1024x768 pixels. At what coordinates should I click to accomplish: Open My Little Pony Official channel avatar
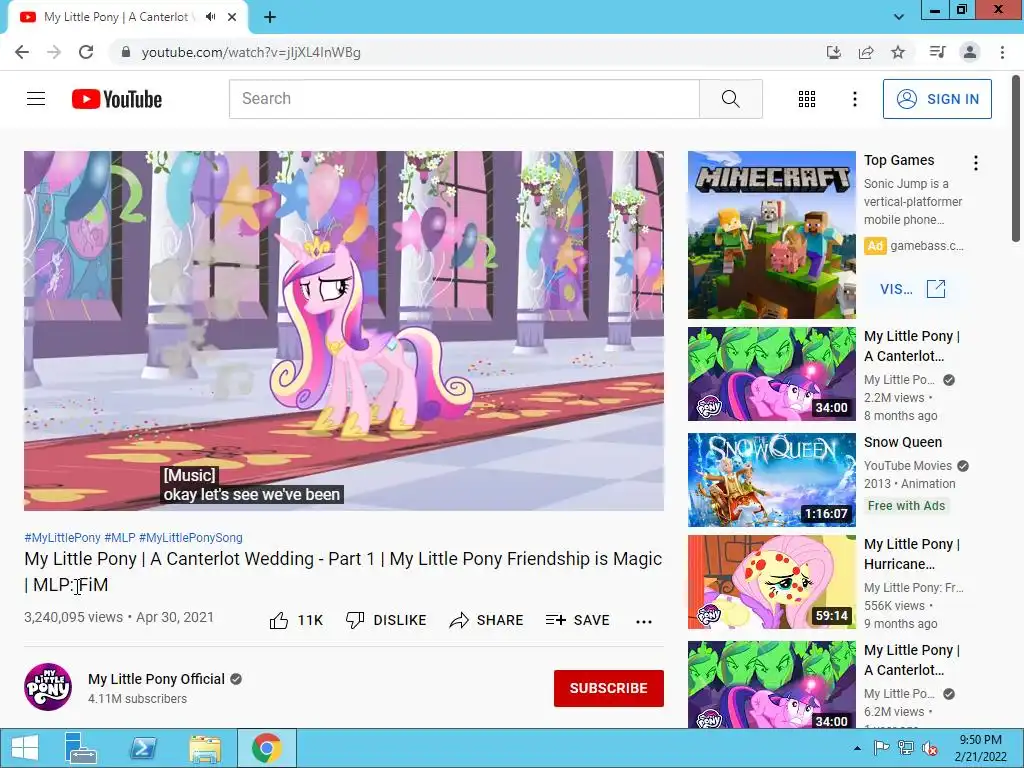[x=48, y=687]
